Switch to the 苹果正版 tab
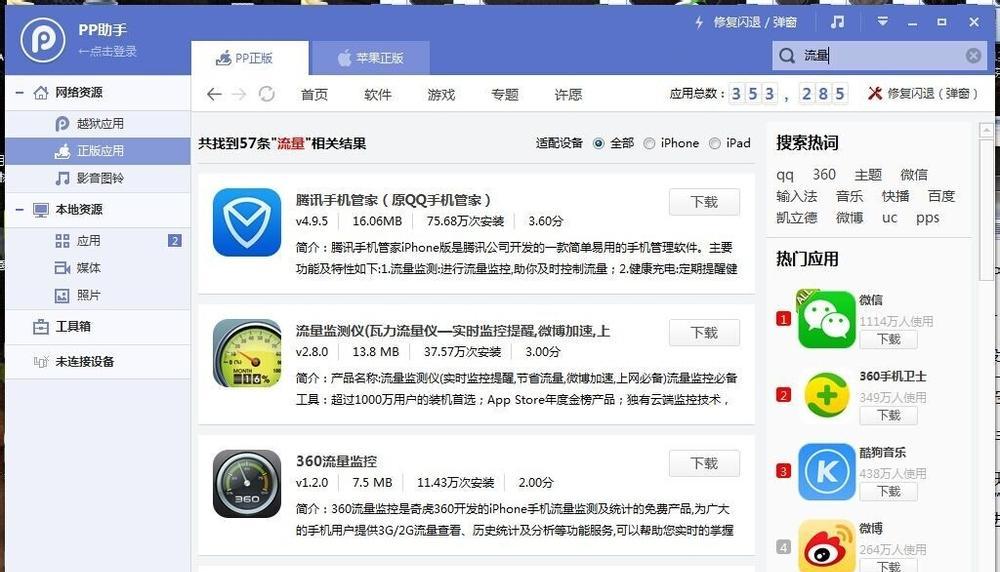 click(370, 58)
